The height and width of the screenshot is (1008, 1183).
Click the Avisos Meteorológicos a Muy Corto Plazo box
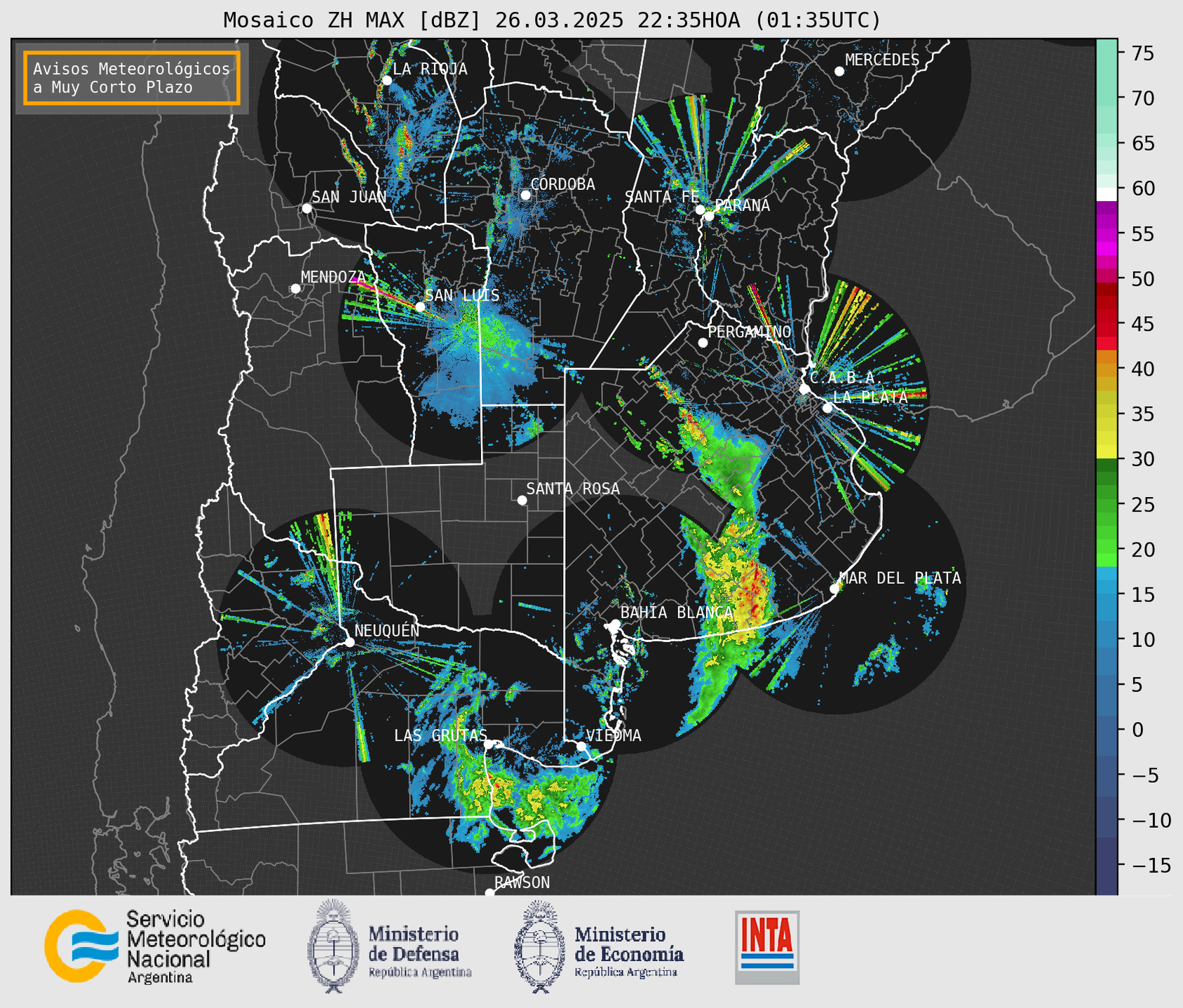(x=132, y=78)
